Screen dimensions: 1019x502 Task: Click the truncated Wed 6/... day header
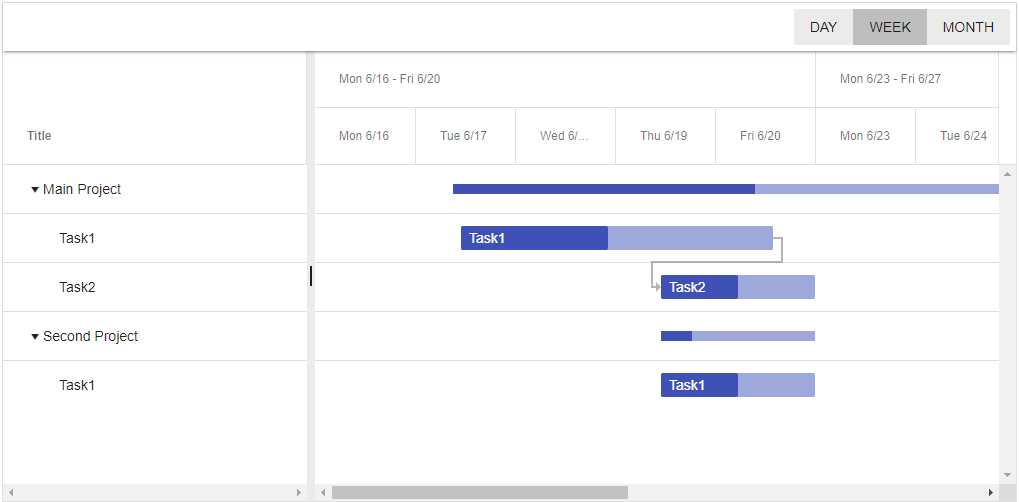(x=565, y=136)
